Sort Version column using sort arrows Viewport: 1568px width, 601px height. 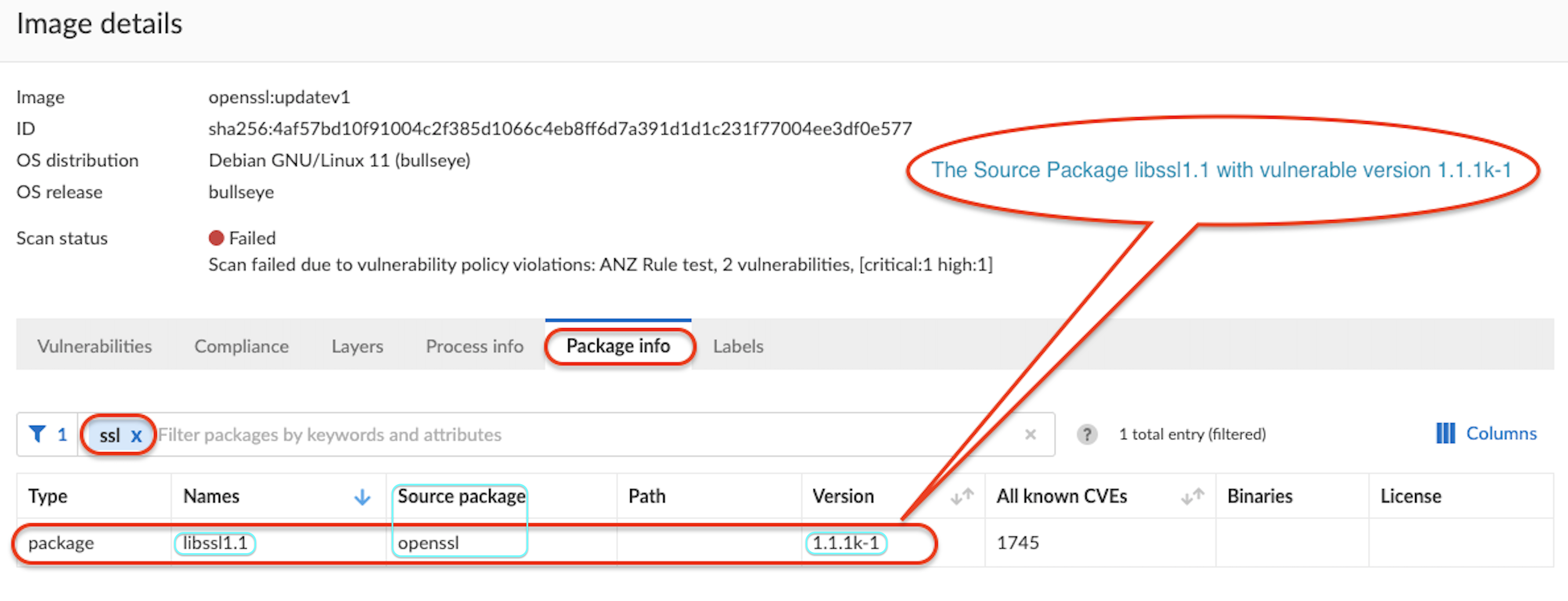(962, 497)
